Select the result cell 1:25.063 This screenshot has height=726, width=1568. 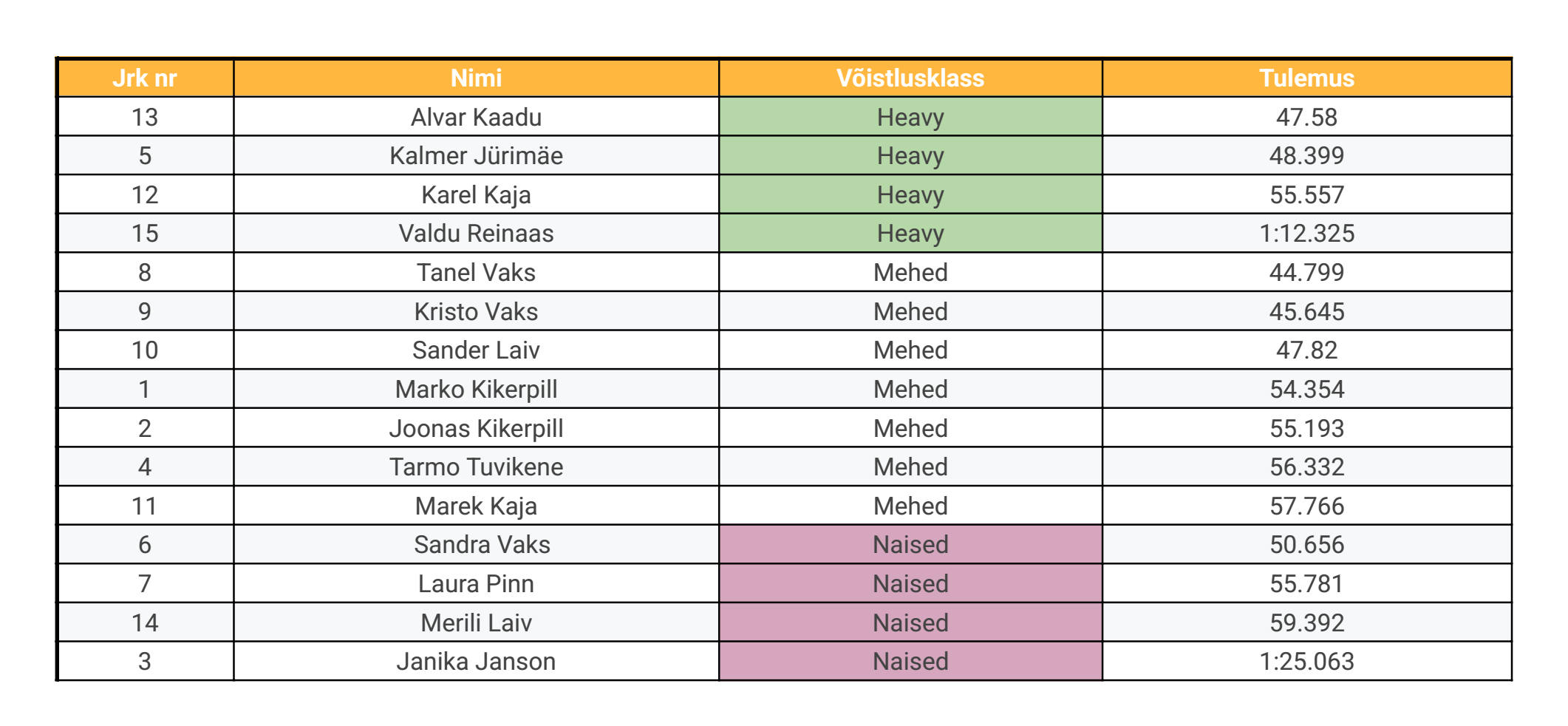tap(1306, 662)
